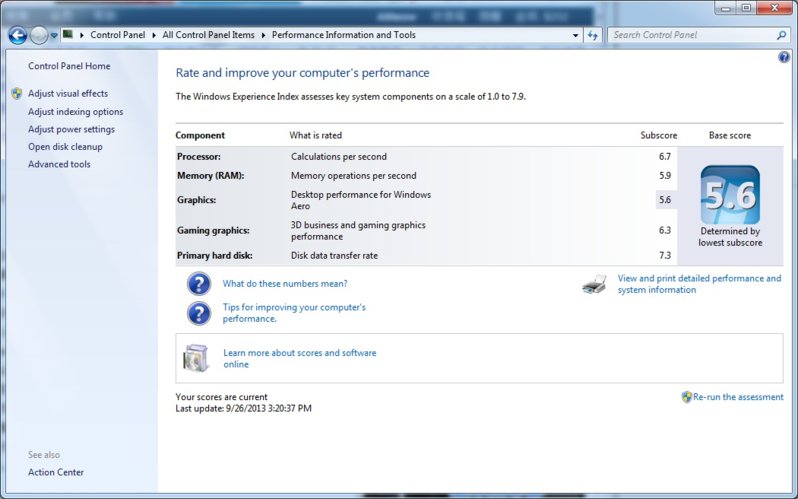Click the Subscore column header
Screen dimensions: 798x499
tap(659, 135)
